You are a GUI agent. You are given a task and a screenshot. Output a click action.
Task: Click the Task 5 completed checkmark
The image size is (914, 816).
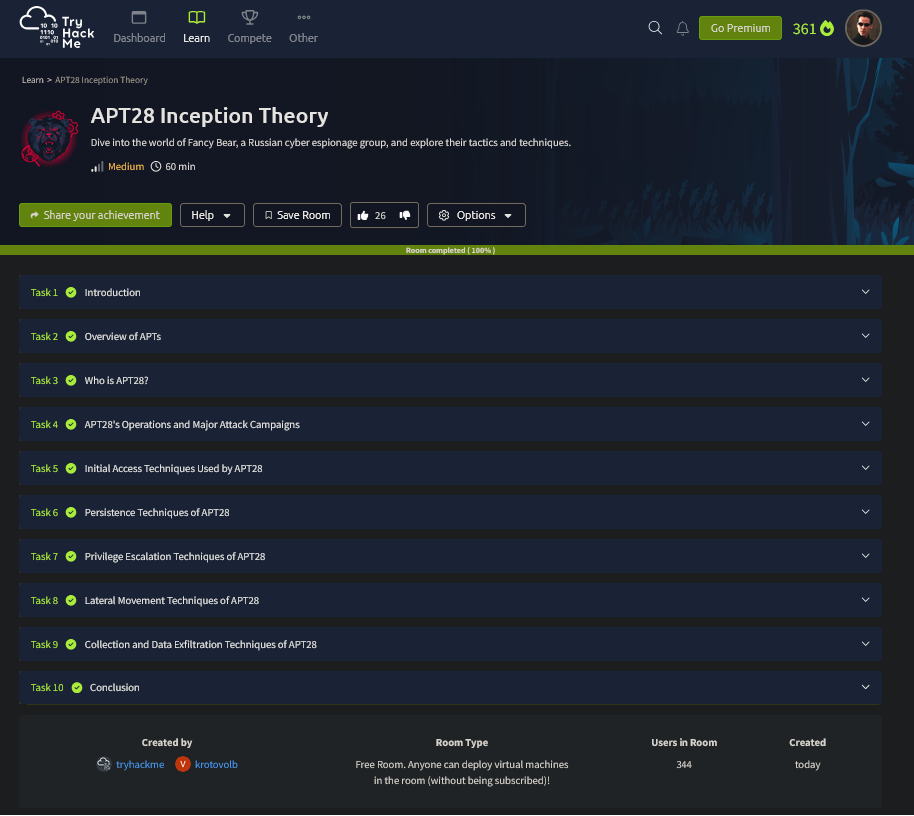pyautogui.click(x=71, y=469)
